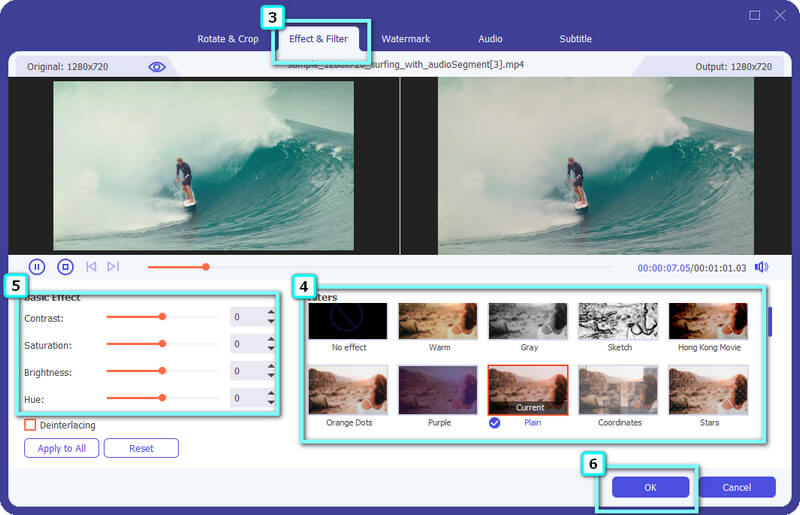800x515 pixels.
Task: Decrease the Brightness value with down arrow
Action: (271, 376)
